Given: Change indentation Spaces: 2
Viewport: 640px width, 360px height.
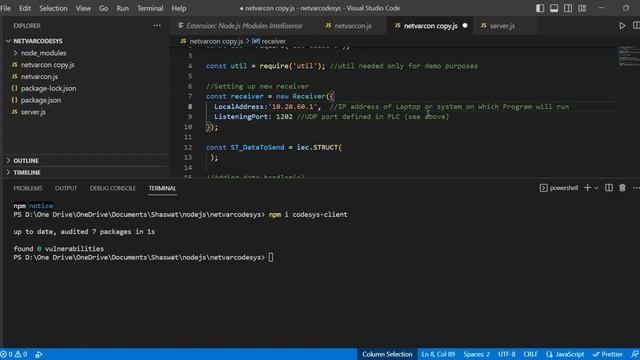Looking at the screenshot, I should [476, 354].
